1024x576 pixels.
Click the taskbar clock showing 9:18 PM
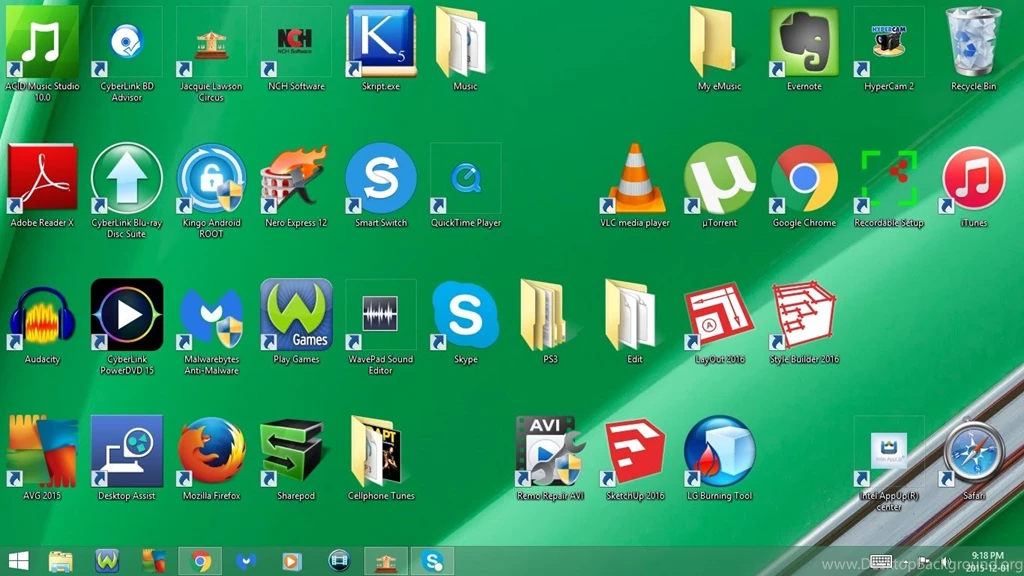pyautogui.click(x=985, y=561)
